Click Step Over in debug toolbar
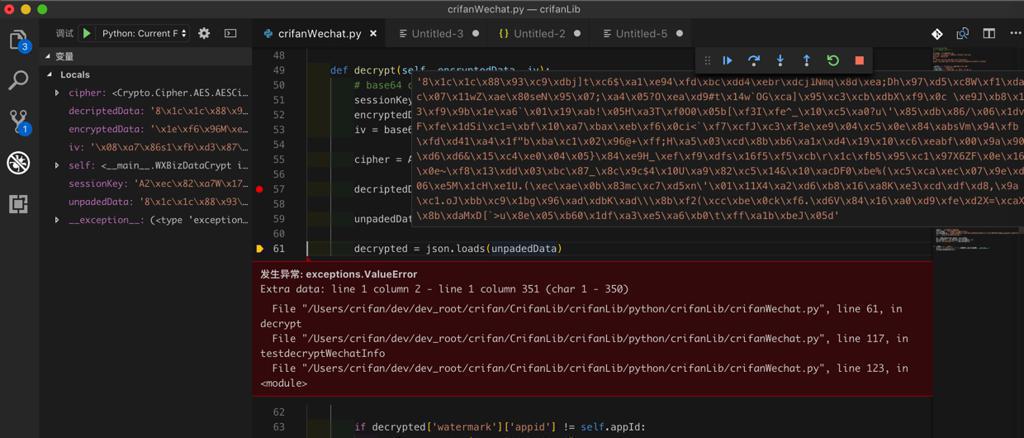The width and height of the screenshot is (1024, 438). pyautogui.click(x=753, y=61)
